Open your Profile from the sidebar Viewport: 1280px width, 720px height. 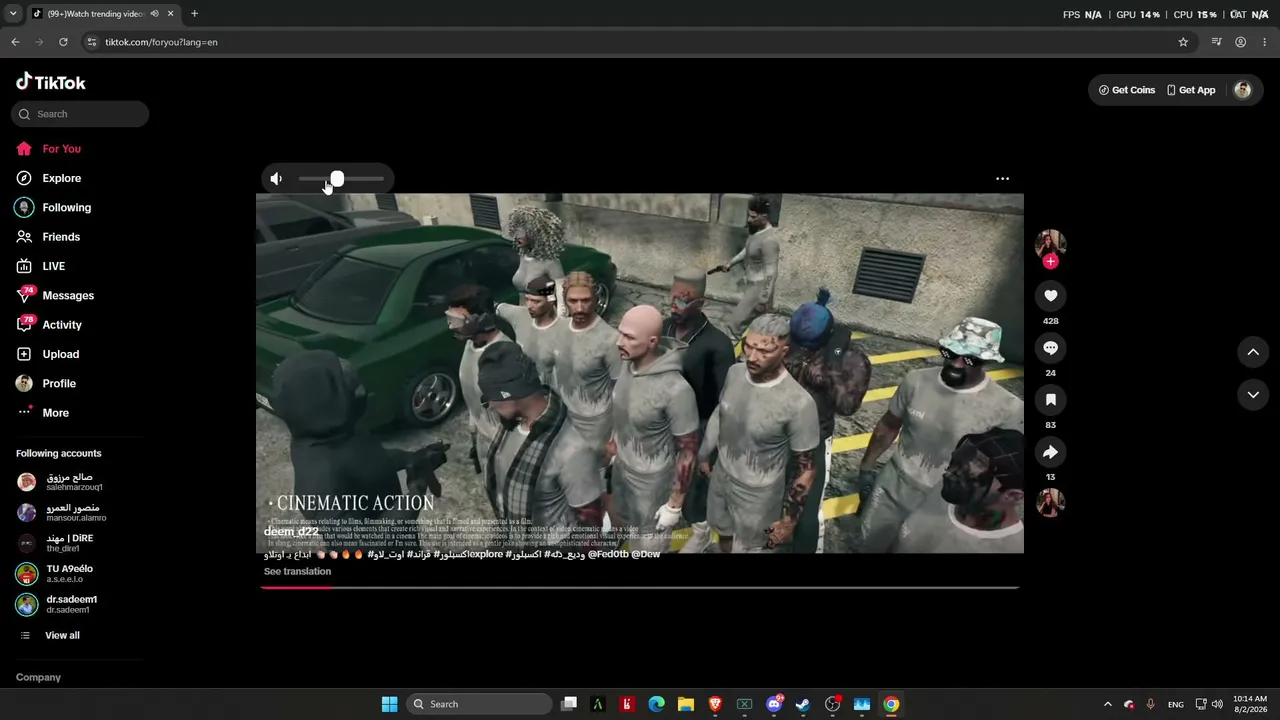46,383
